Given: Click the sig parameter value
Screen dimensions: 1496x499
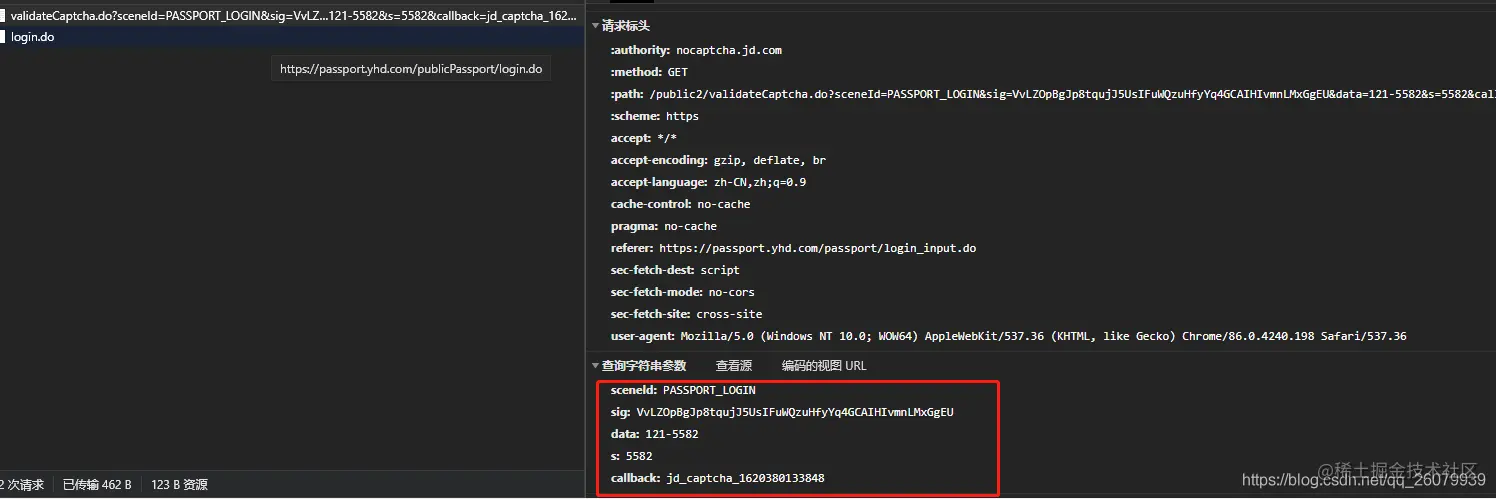Looking at the screenshot, I should tap(795, 412).
